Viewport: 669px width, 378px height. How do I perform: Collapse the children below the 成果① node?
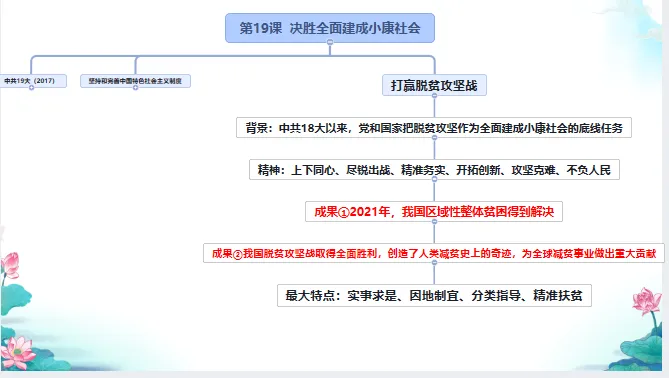434,222
